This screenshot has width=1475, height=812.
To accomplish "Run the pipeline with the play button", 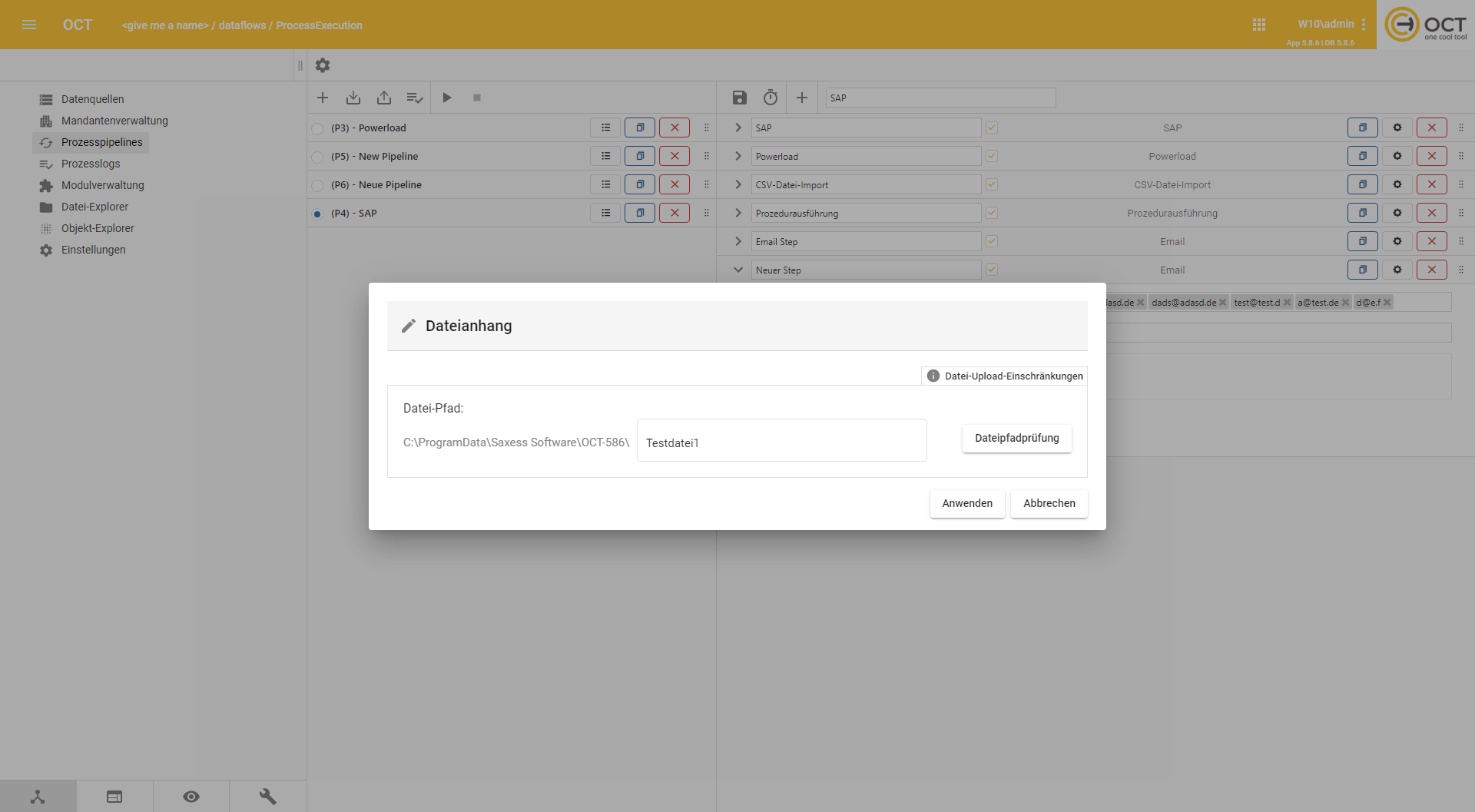I will [447, 98].
